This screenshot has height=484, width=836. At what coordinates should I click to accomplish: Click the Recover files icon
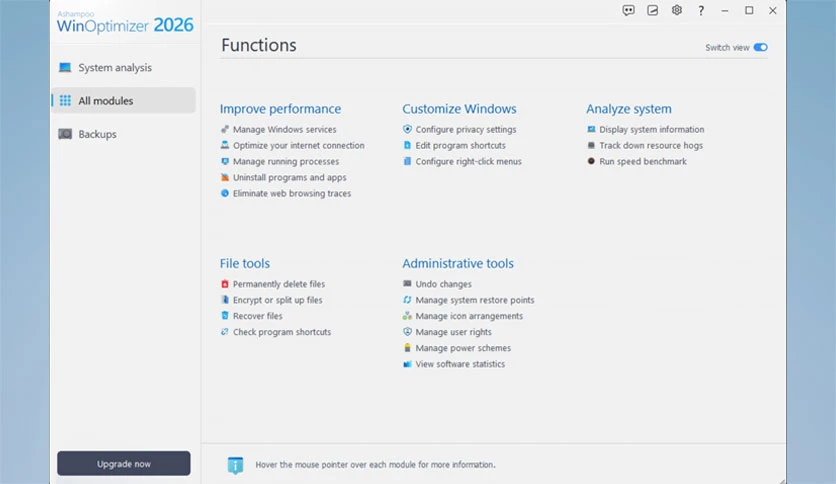(224, 316)
